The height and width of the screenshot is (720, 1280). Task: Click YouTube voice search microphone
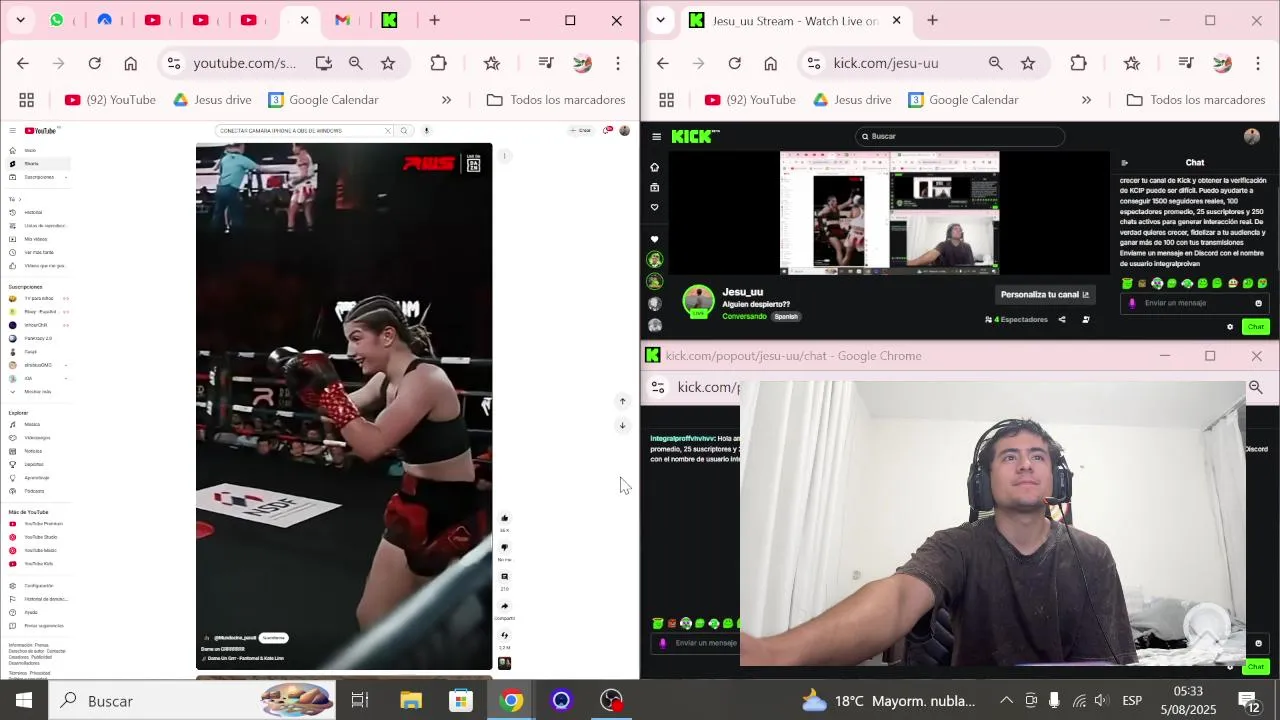426,131
